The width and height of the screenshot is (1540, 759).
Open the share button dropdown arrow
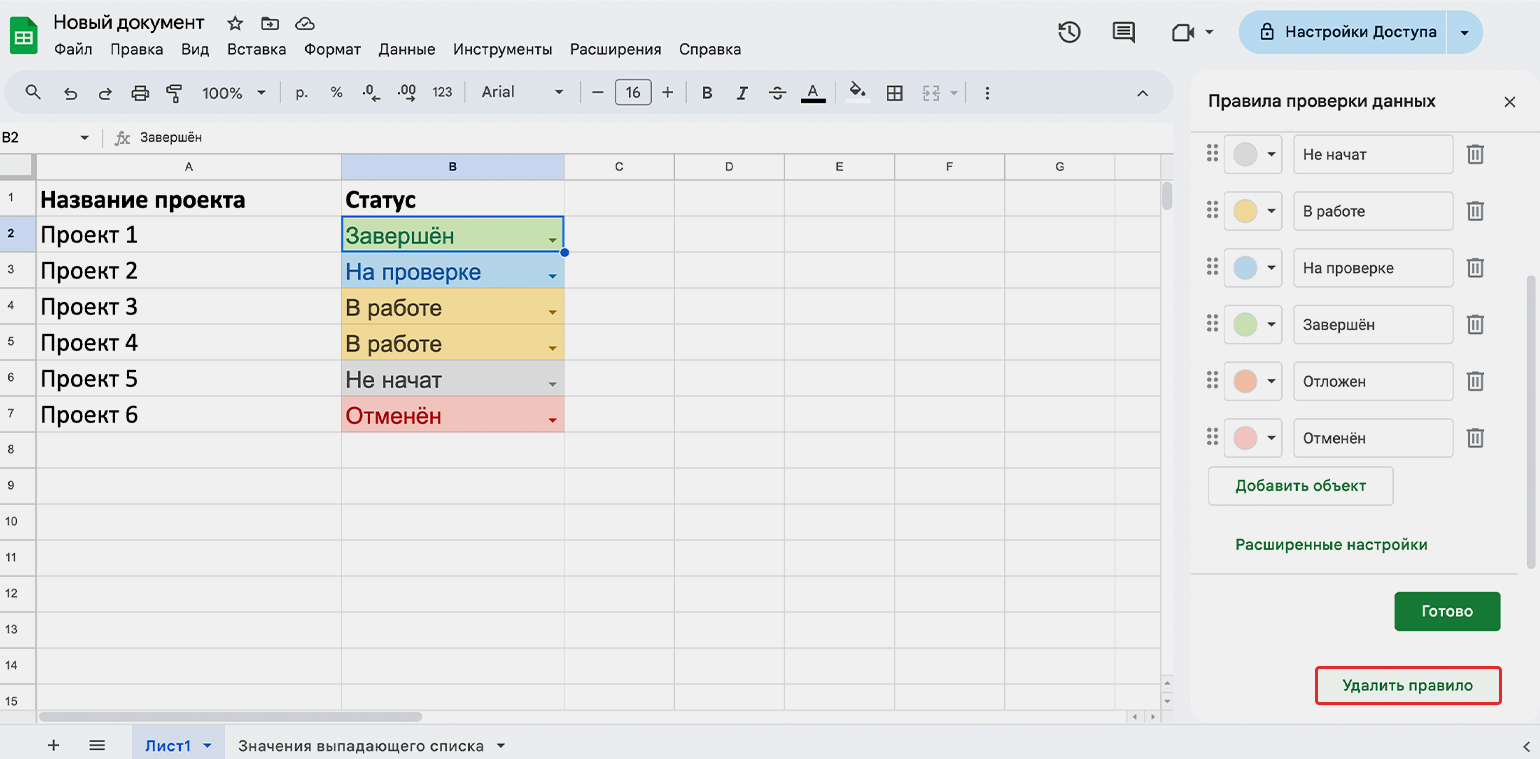1465,32
